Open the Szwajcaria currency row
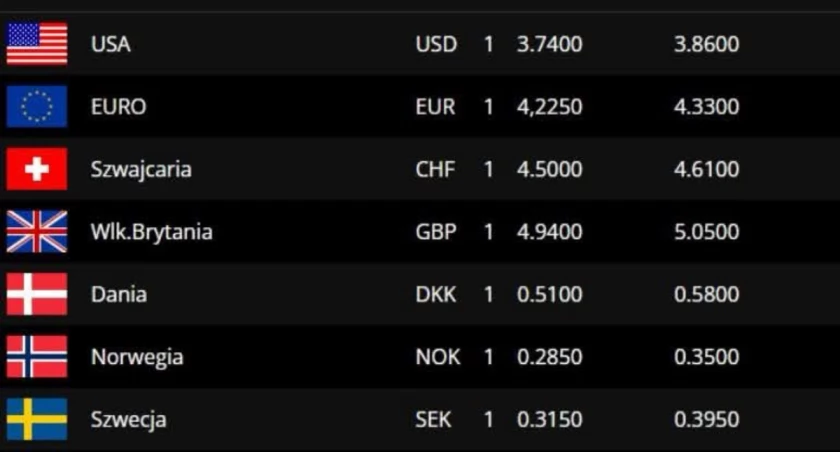Image resolution: width=840 pixels, height=452 pixels. pyautogui.click(x=420, y=169)
